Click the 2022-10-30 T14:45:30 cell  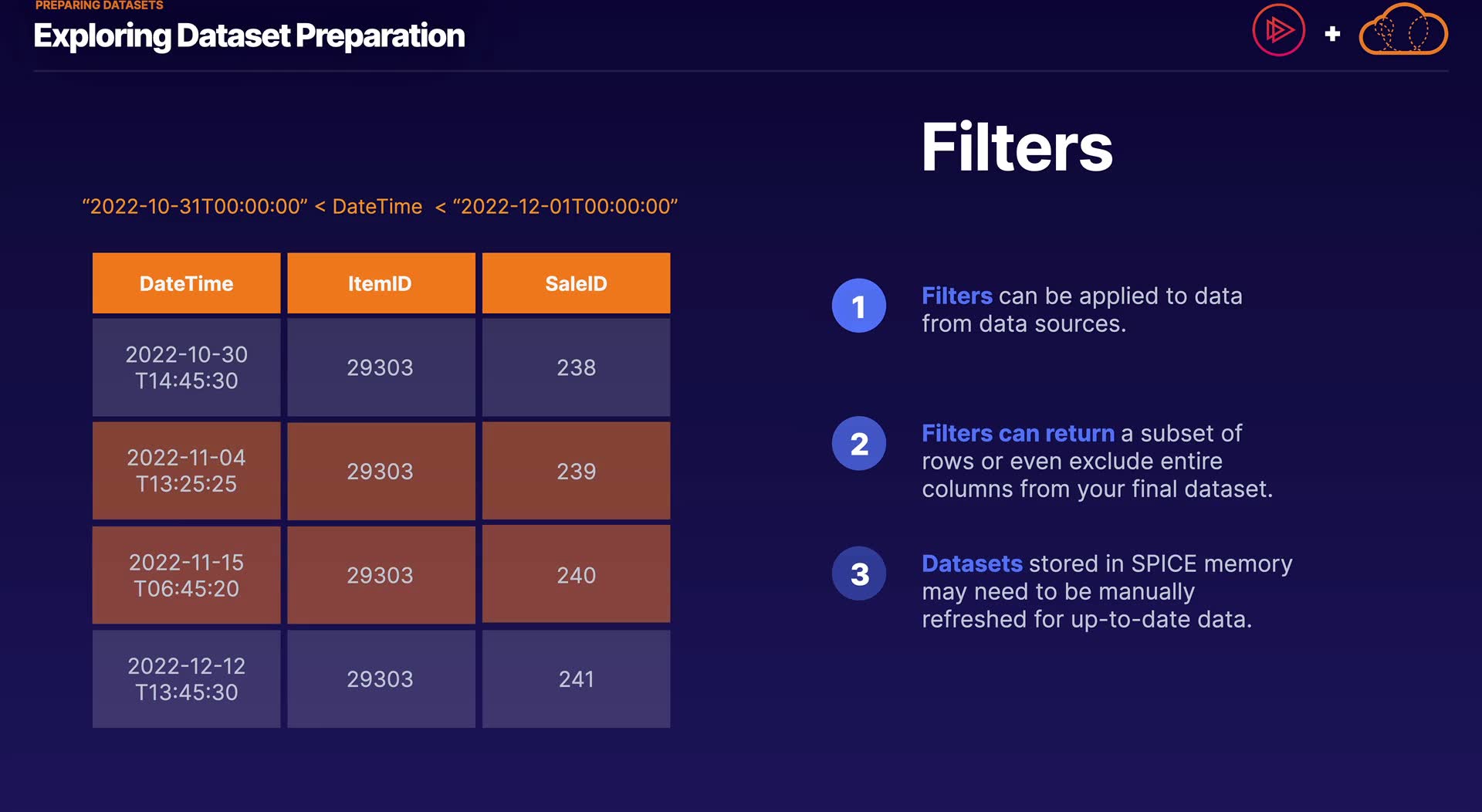click(186, 367)
